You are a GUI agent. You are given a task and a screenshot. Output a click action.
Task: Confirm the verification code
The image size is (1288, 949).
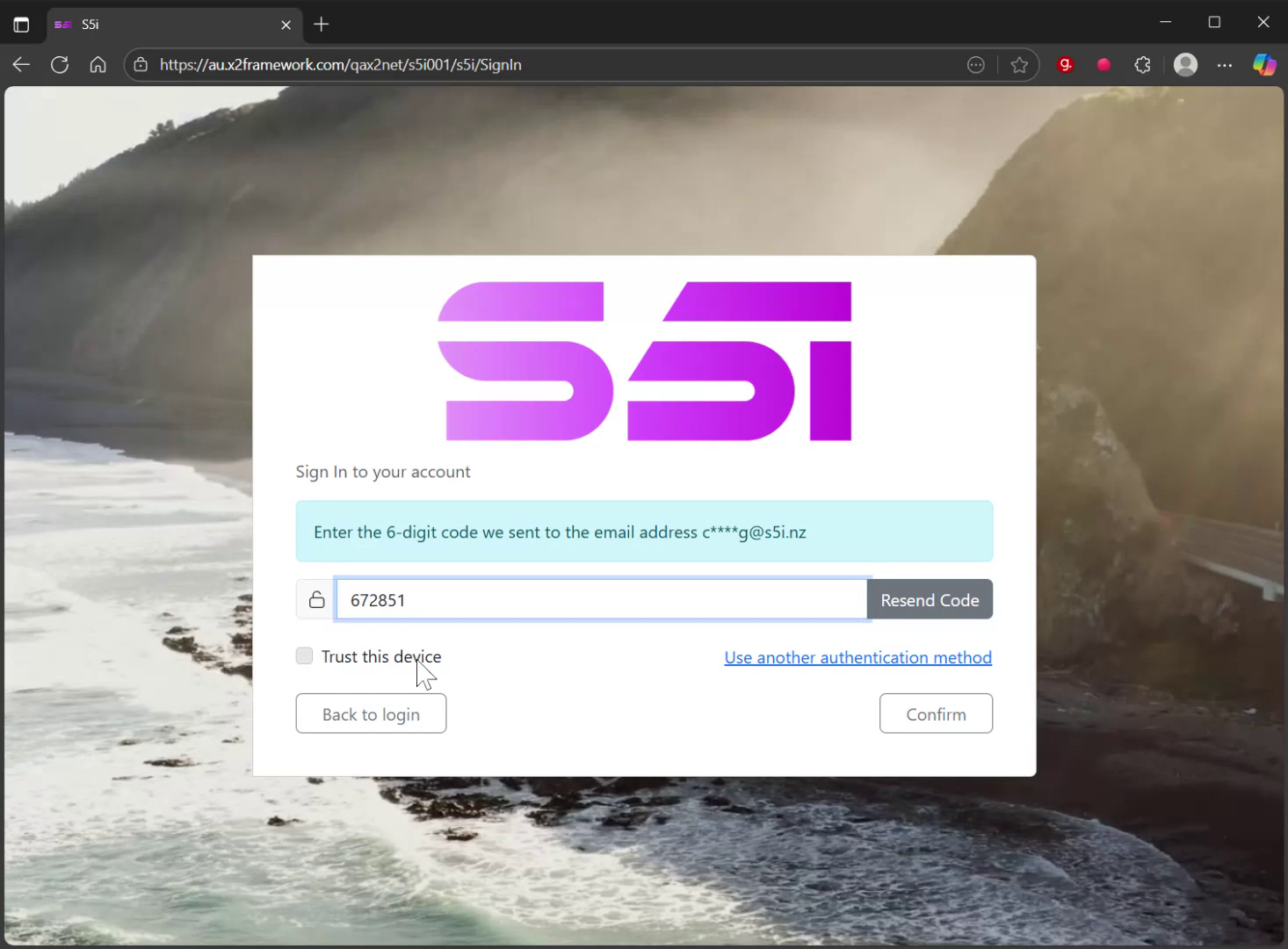[x=936, y=714]
